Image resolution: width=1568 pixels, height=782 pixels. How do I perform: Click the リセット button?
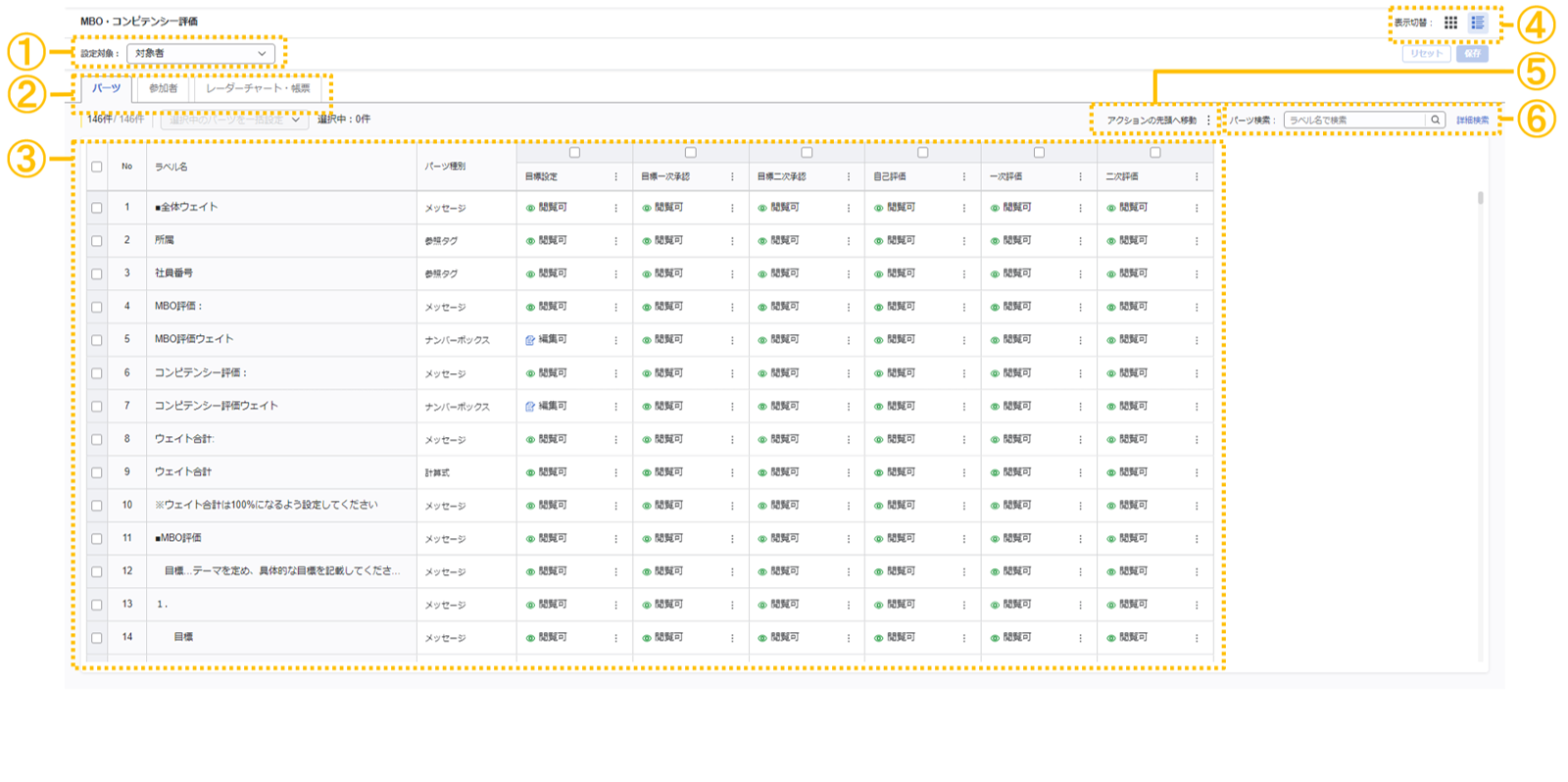(1426, 54)
